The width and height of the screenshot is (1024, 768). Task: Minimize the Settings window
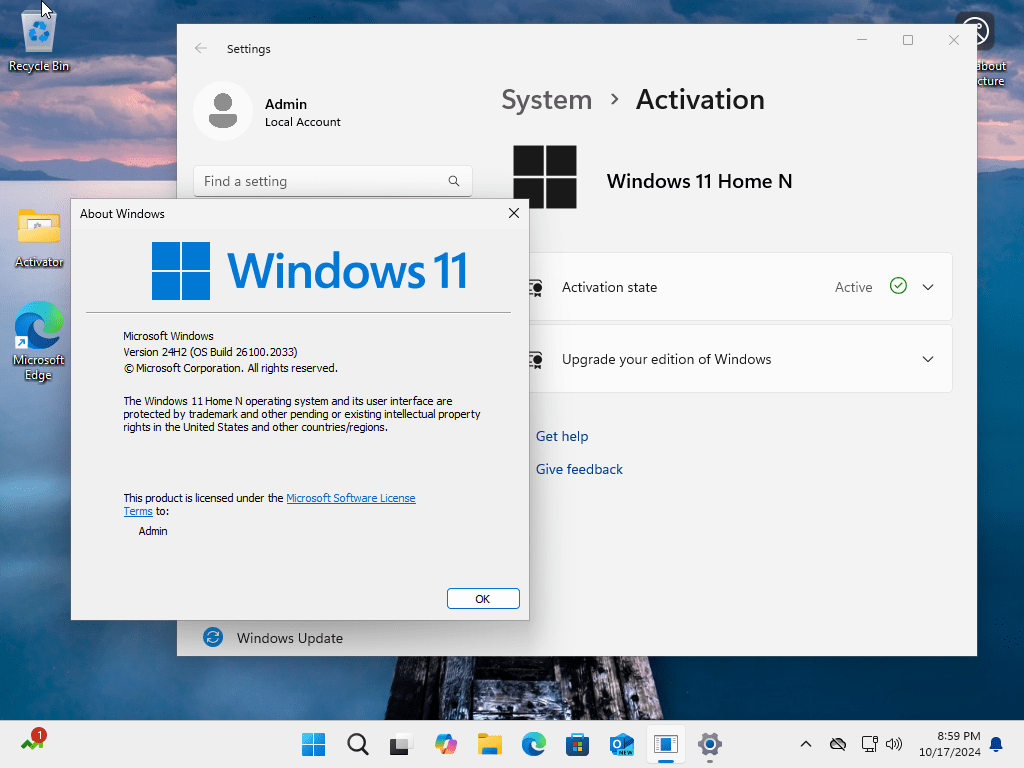point(862,40)
